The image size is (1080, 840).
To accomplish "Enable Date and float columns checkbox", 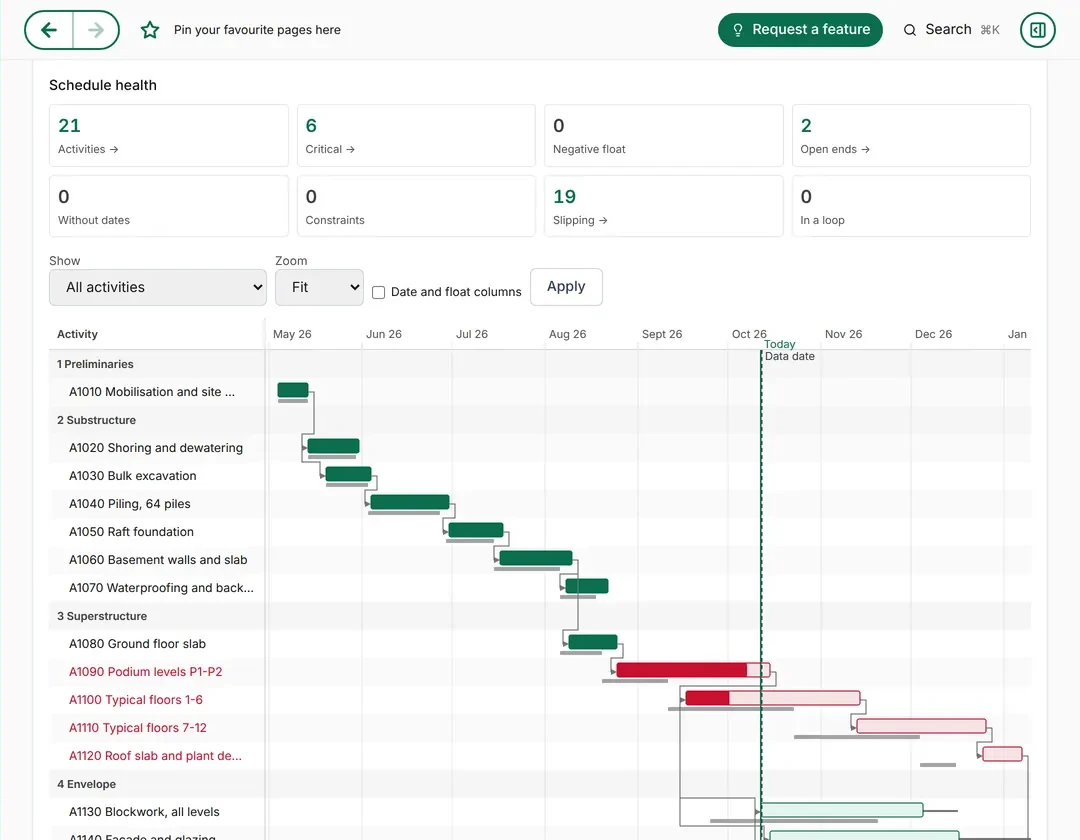I will [378, 292].
